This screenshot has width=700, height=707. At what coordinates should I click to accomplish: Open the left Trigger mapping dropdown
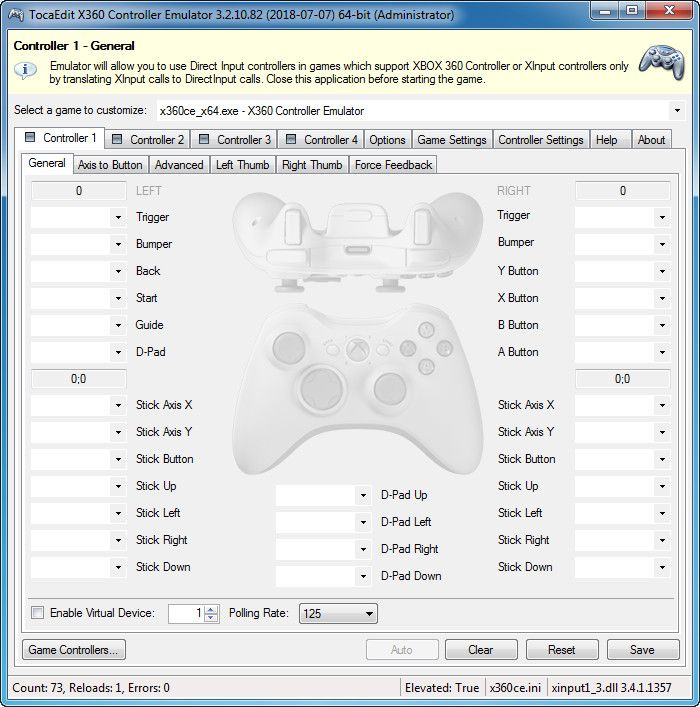tap(118, 217)
